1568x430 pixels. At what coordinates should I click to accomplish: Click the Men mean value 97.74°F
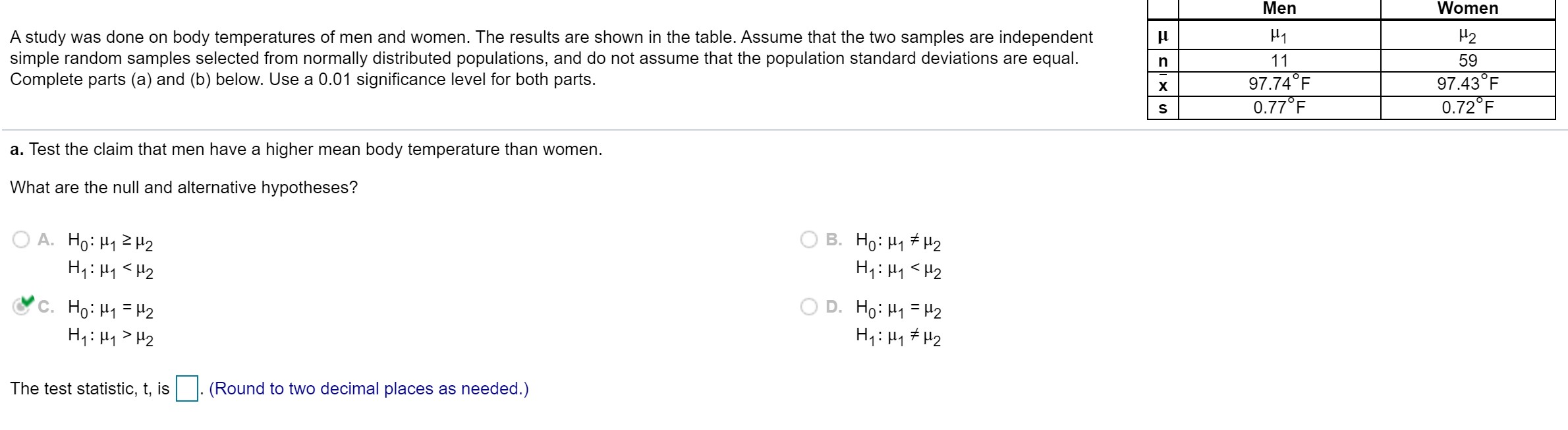(x=1279, y=84)
